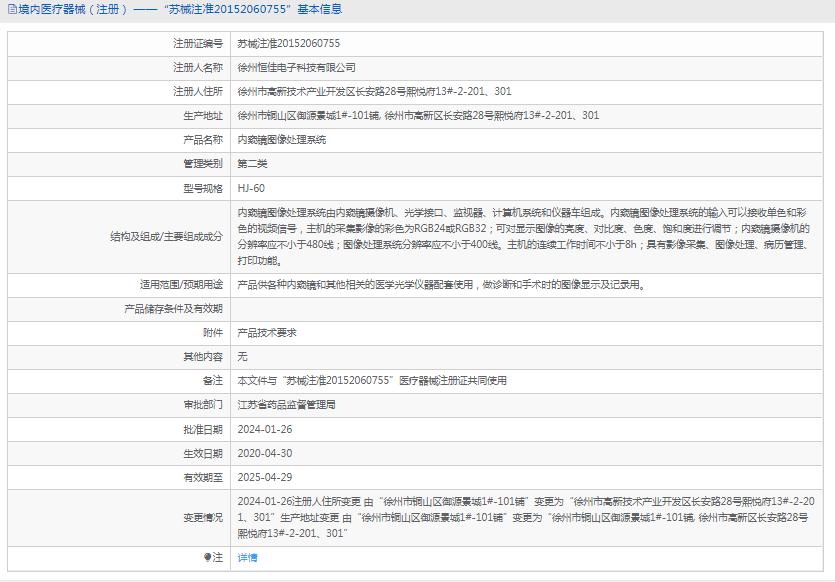Select the 注册人名称 label

pos(198,68)
